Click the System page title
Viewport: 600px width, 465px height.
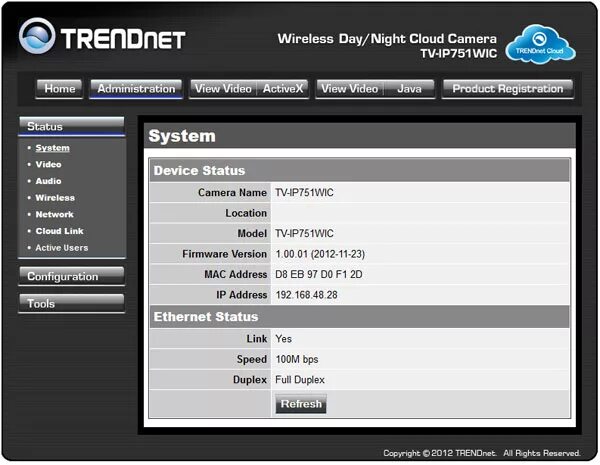click(x=182, y=136)
